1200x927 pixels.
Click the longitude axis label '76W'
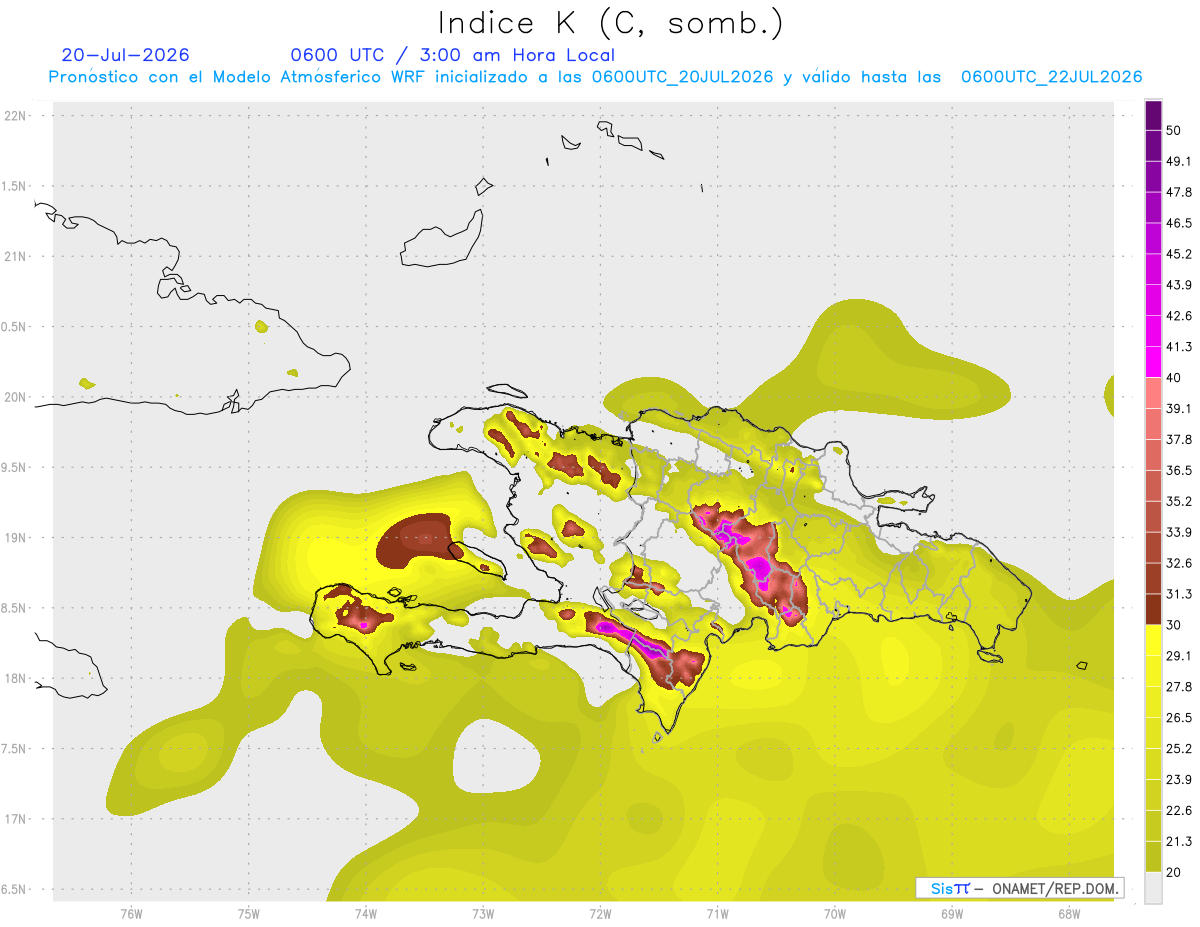pos(131,912)
